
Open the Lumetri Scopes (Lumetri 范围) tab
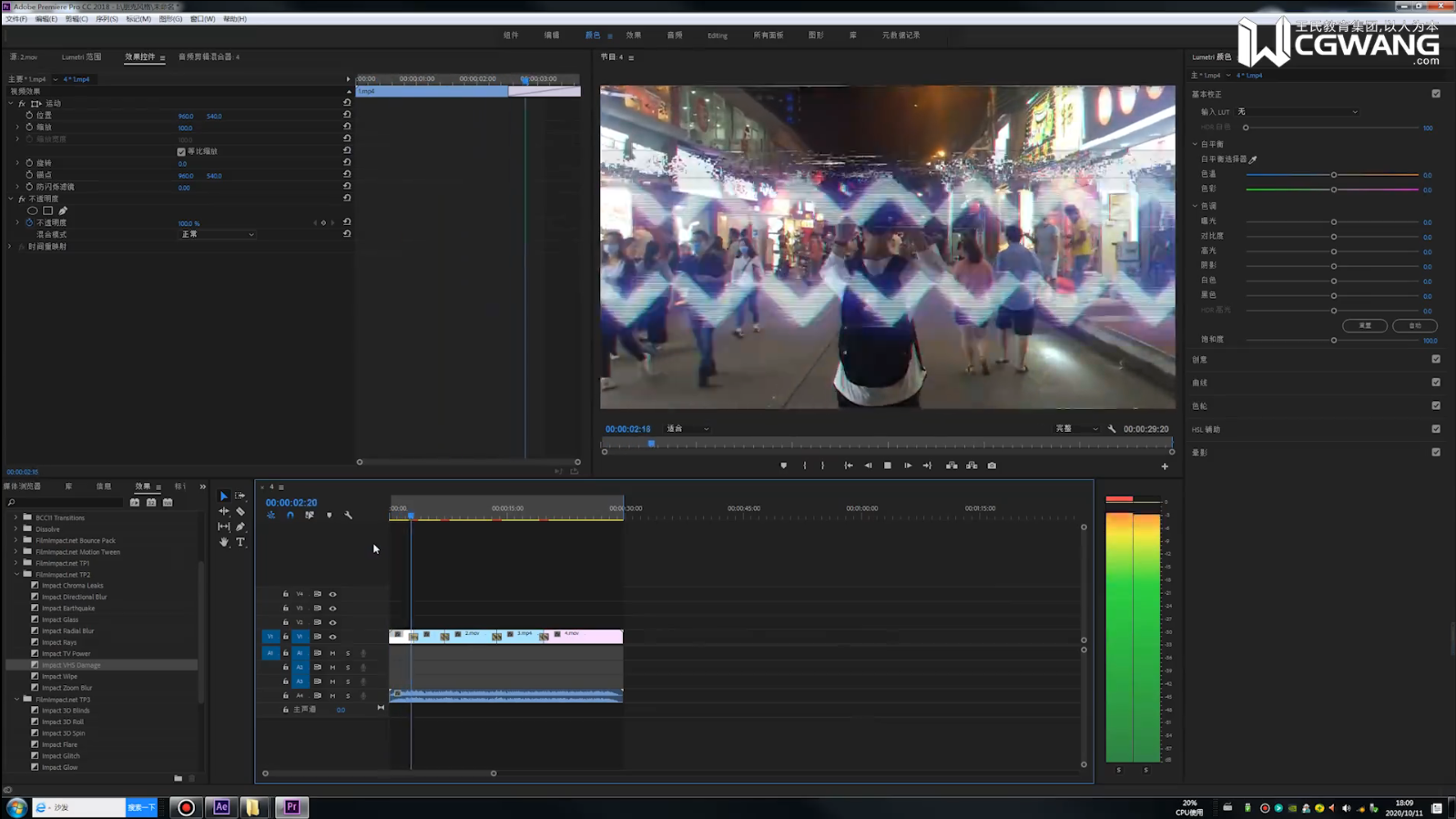[x=81, y=57]
